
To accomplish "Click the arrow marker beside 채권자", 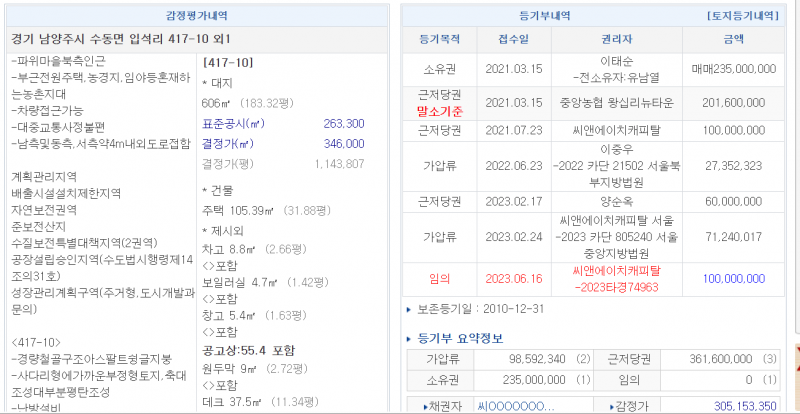I will (424, 406).
